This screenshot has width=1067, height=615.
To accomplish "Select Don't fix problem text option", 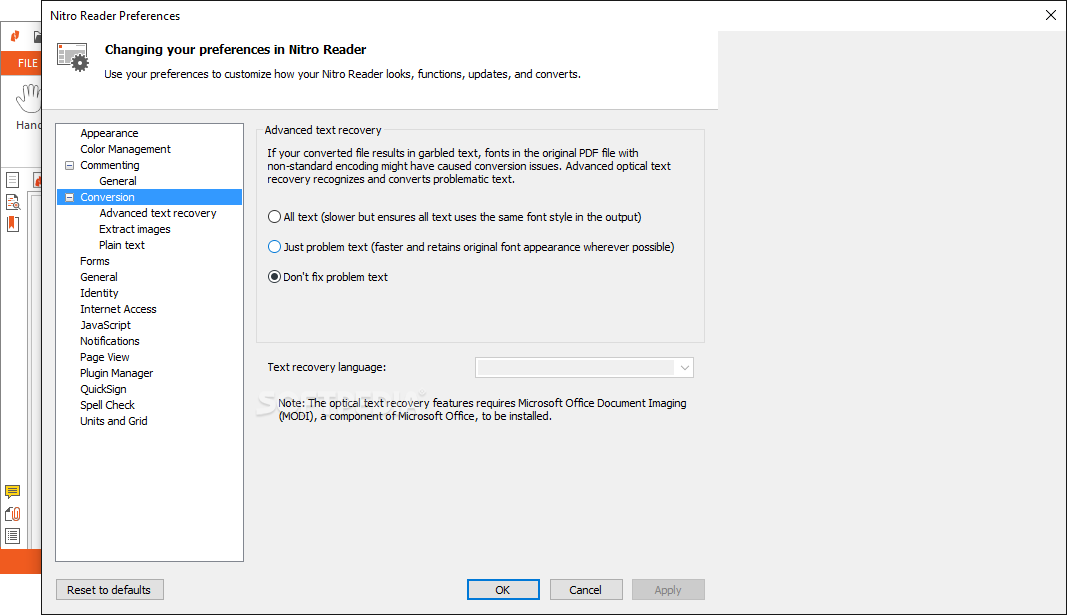I will tap(274, 277).
